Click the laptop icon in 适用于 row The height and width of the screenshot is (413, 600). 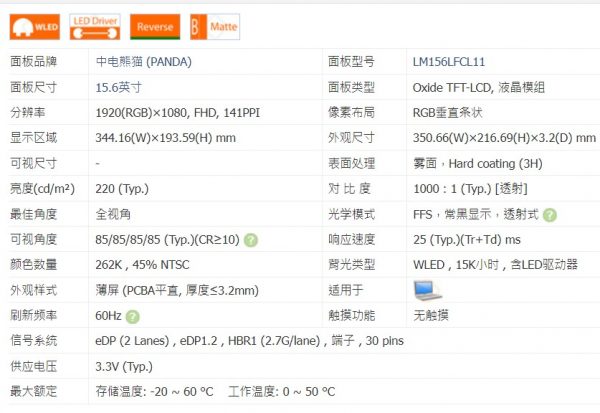[427, 291]
